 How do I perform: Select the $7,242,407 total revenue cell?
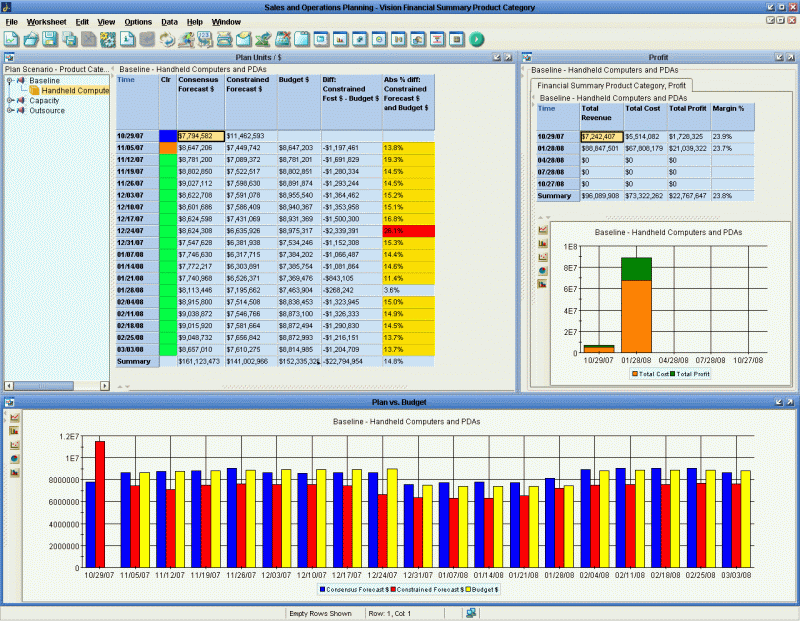click(x=602, y=136)
